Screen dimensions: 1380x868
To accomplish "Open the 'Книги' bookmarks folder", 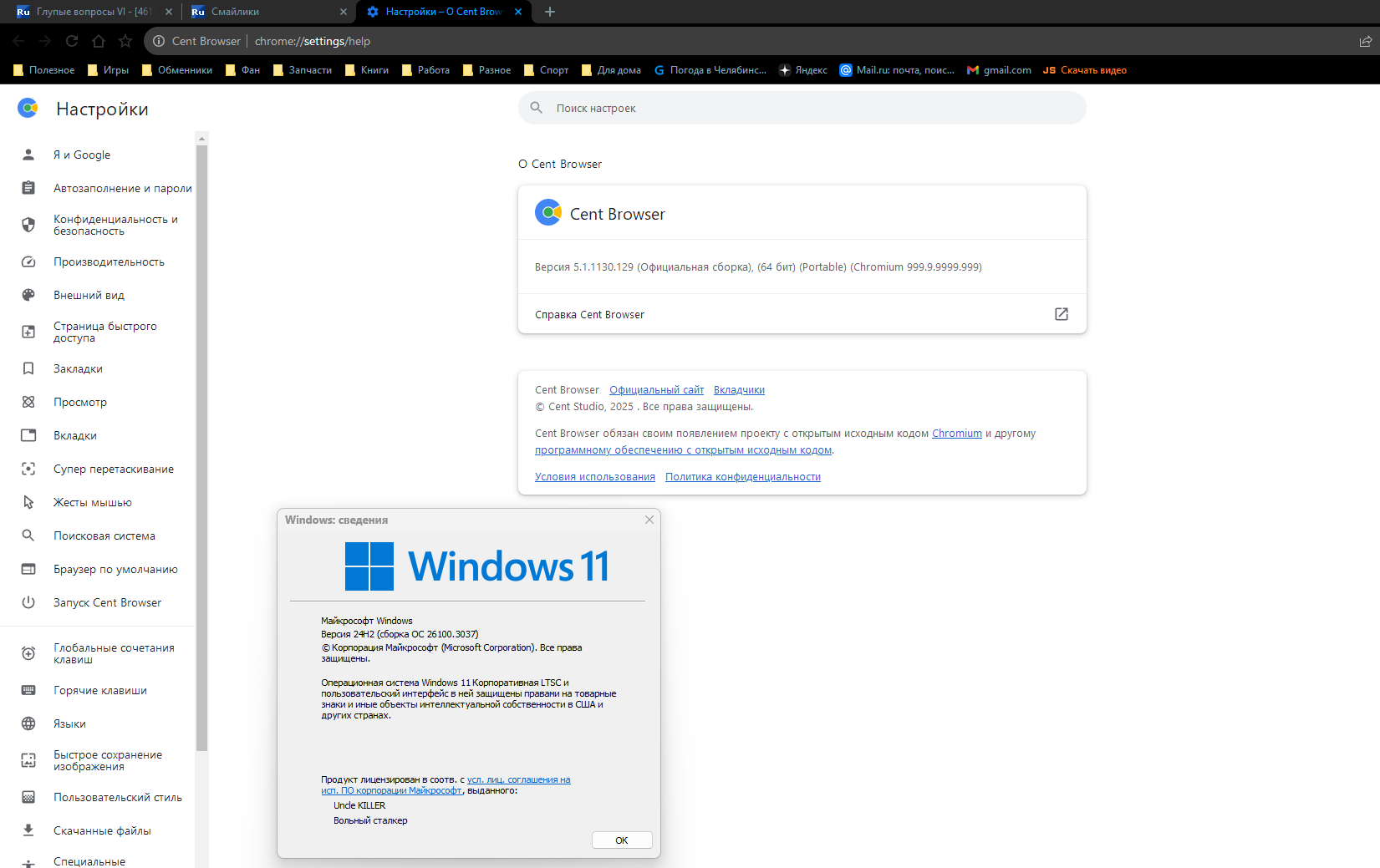I will click(x=366, y=70).
